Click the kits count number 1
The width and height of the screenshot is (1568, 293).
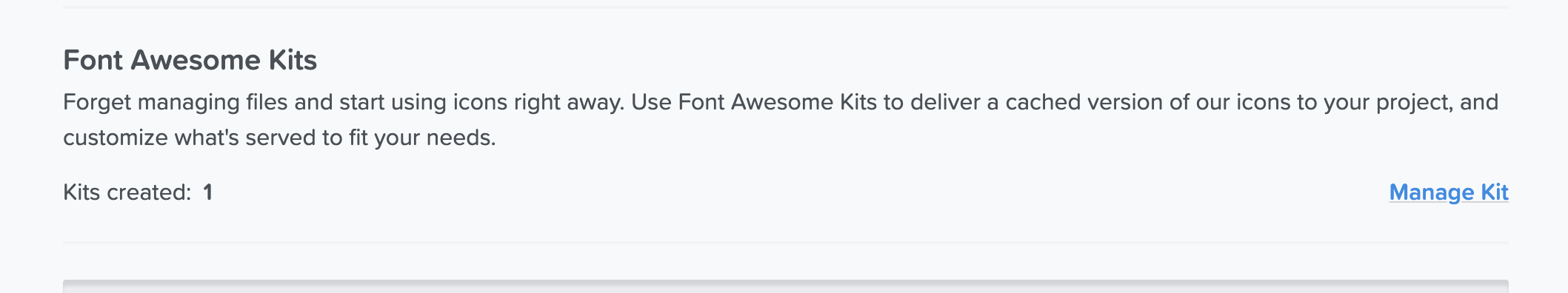coord(208,192)
